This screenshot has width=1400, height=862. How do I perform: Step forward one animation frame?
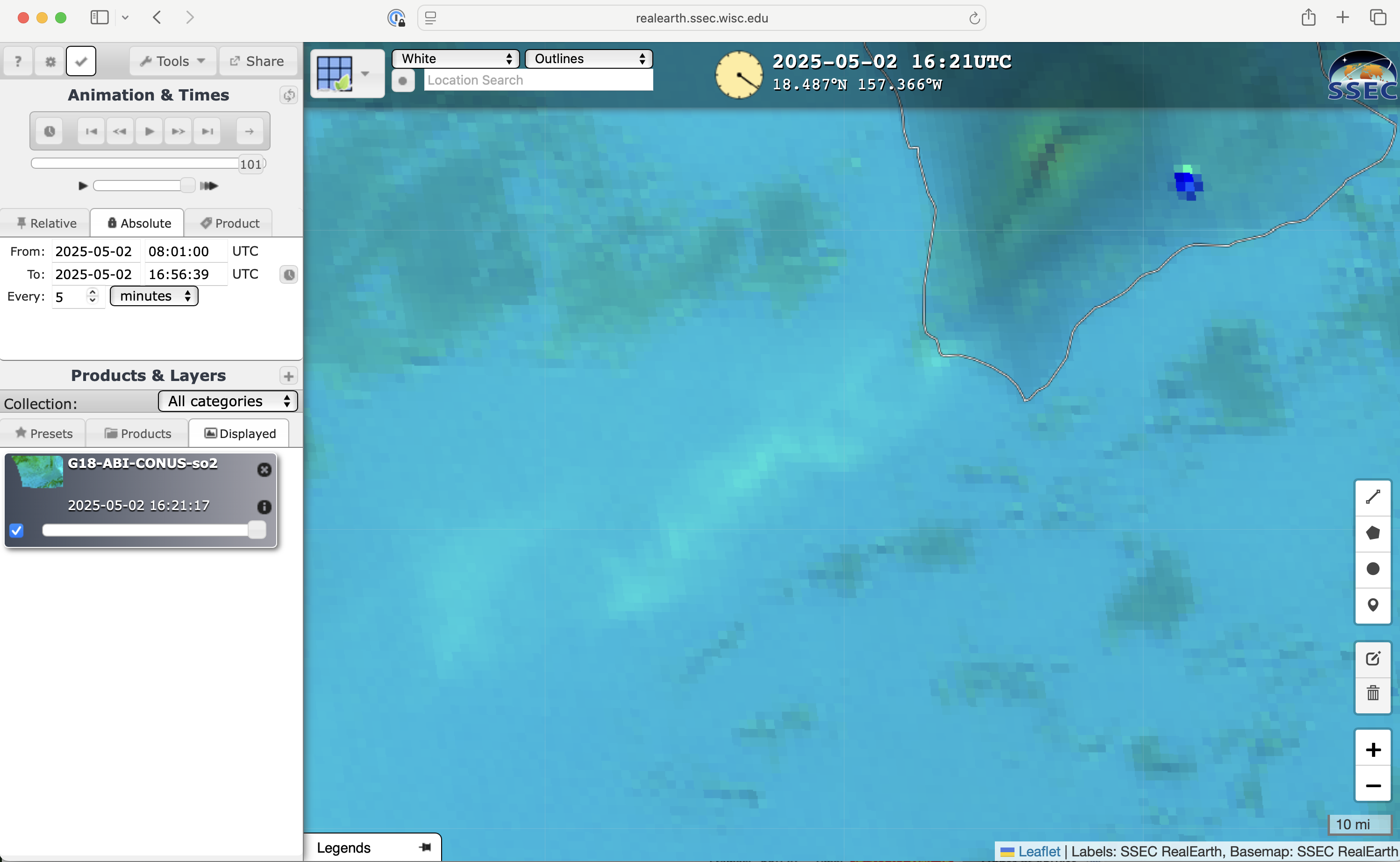pyautogui.click(x=179, y=131)
